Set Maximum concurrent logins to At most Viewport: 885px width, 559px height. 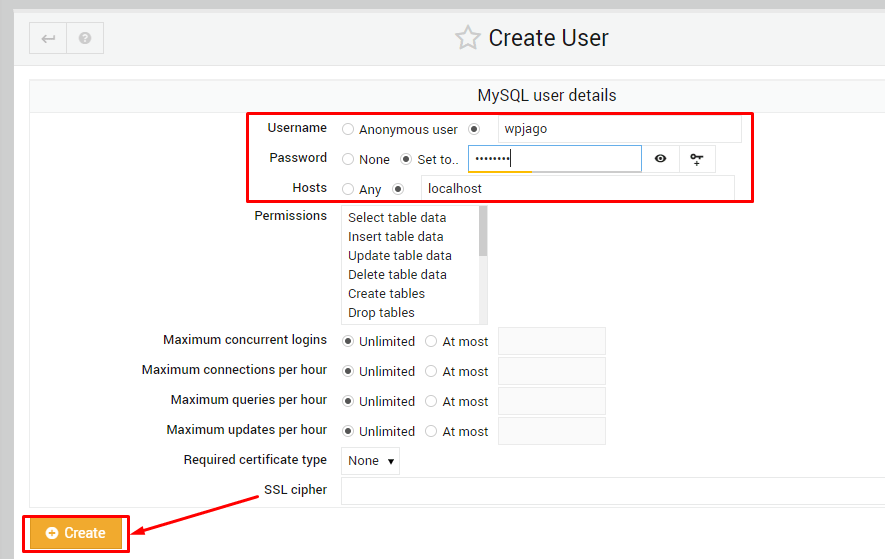pos(431,342)
